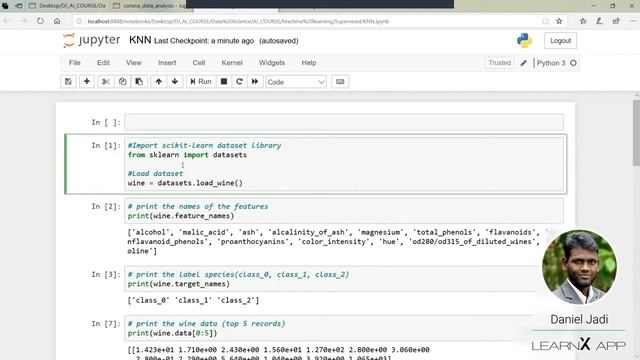Click the load_wine code line in cell 1
The image size is (640, 360).
(x=185, y=183)
